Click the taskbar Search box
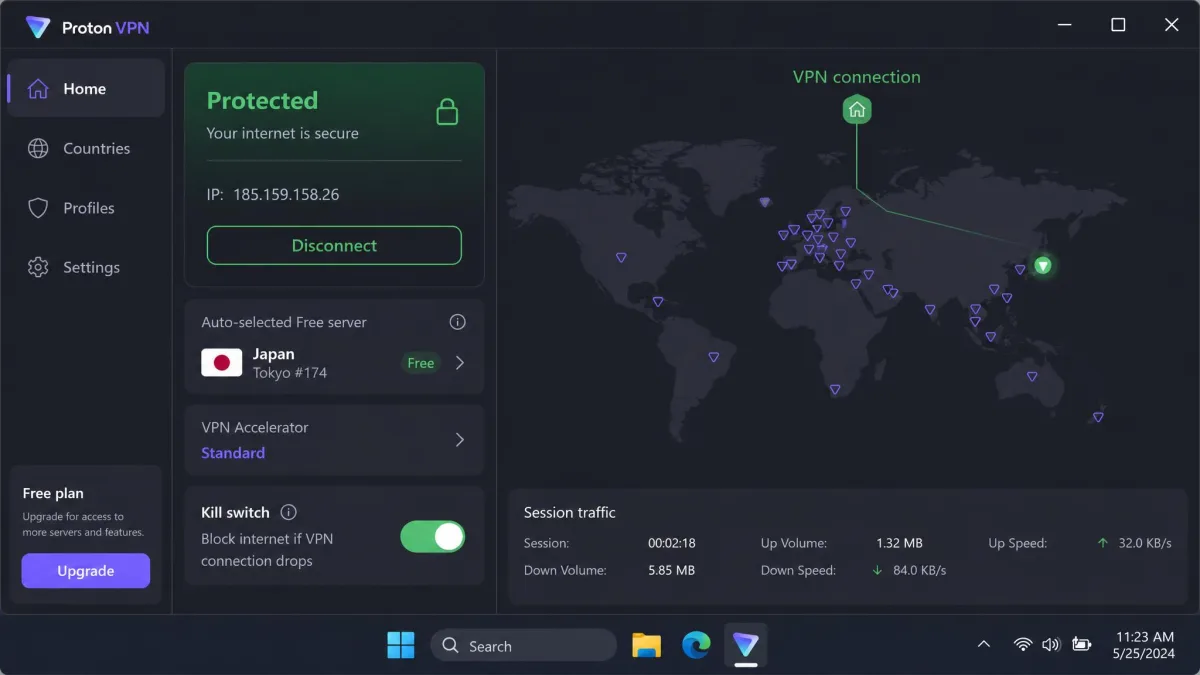 click(524, 646)
